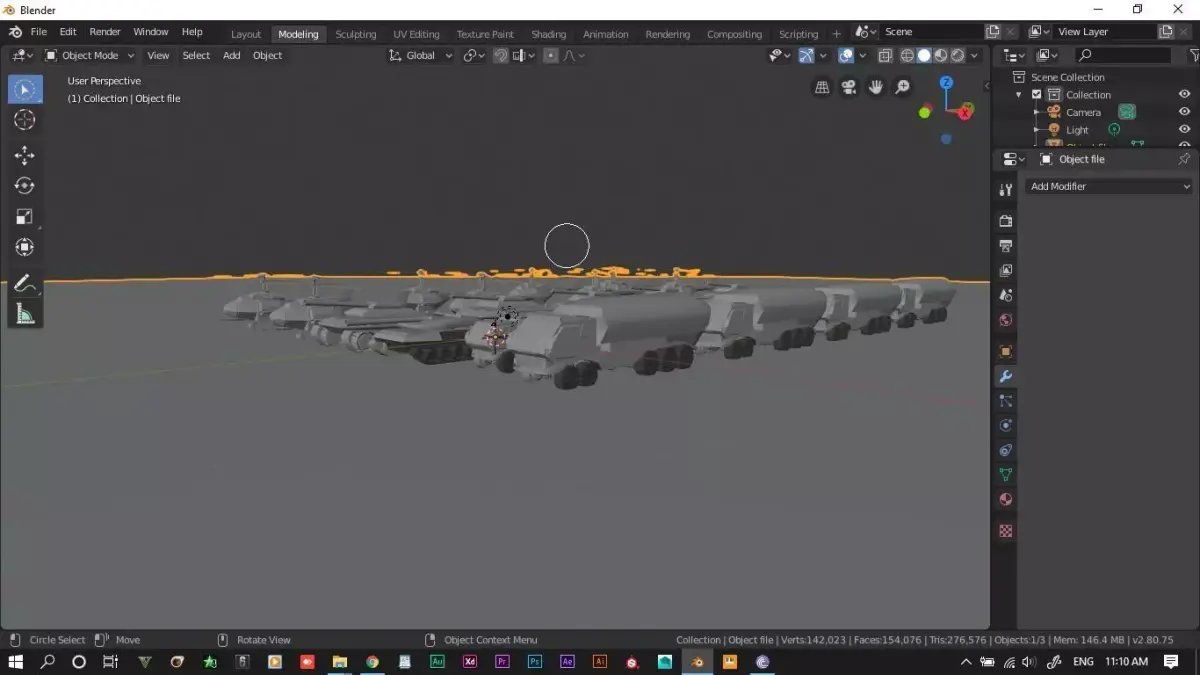
Task: Toggle proportional editing
Action: pos(551,56)
